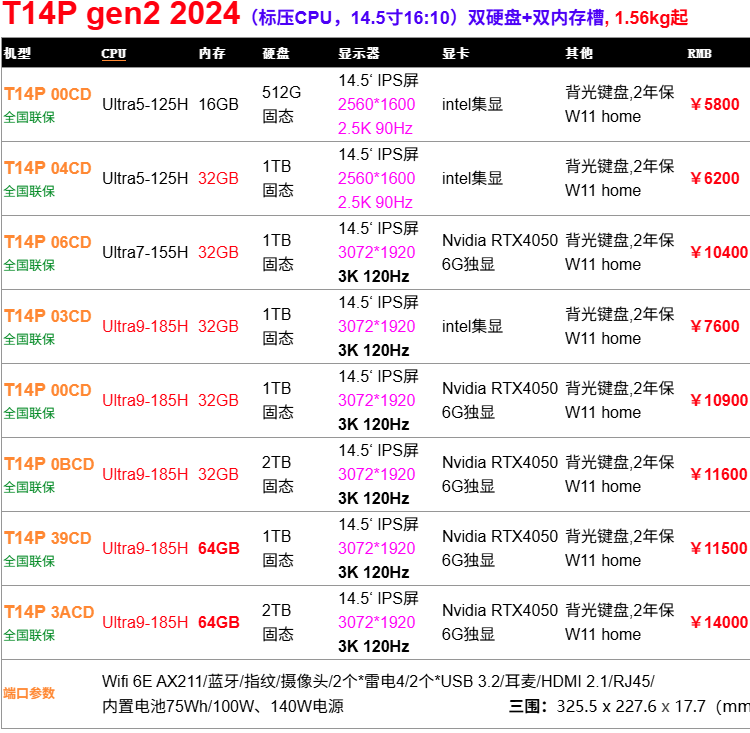The width and height of the screenshot is (750, 733).
Task: Click the "16GB" memory cell
Action: (x=218, y=104)
